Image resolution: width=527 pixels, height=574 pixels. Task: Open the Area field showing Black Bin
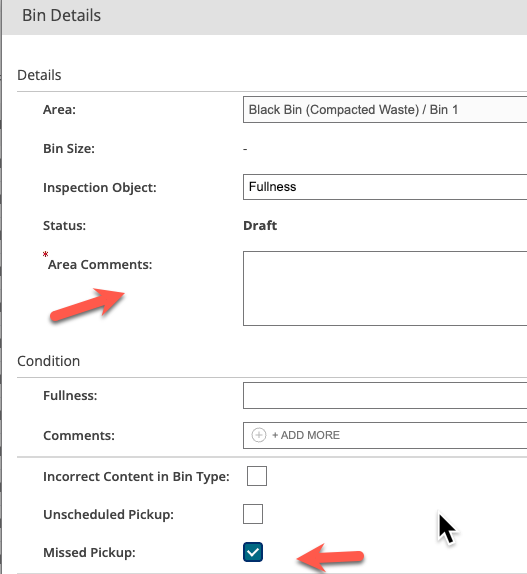(x=385, y=109)
